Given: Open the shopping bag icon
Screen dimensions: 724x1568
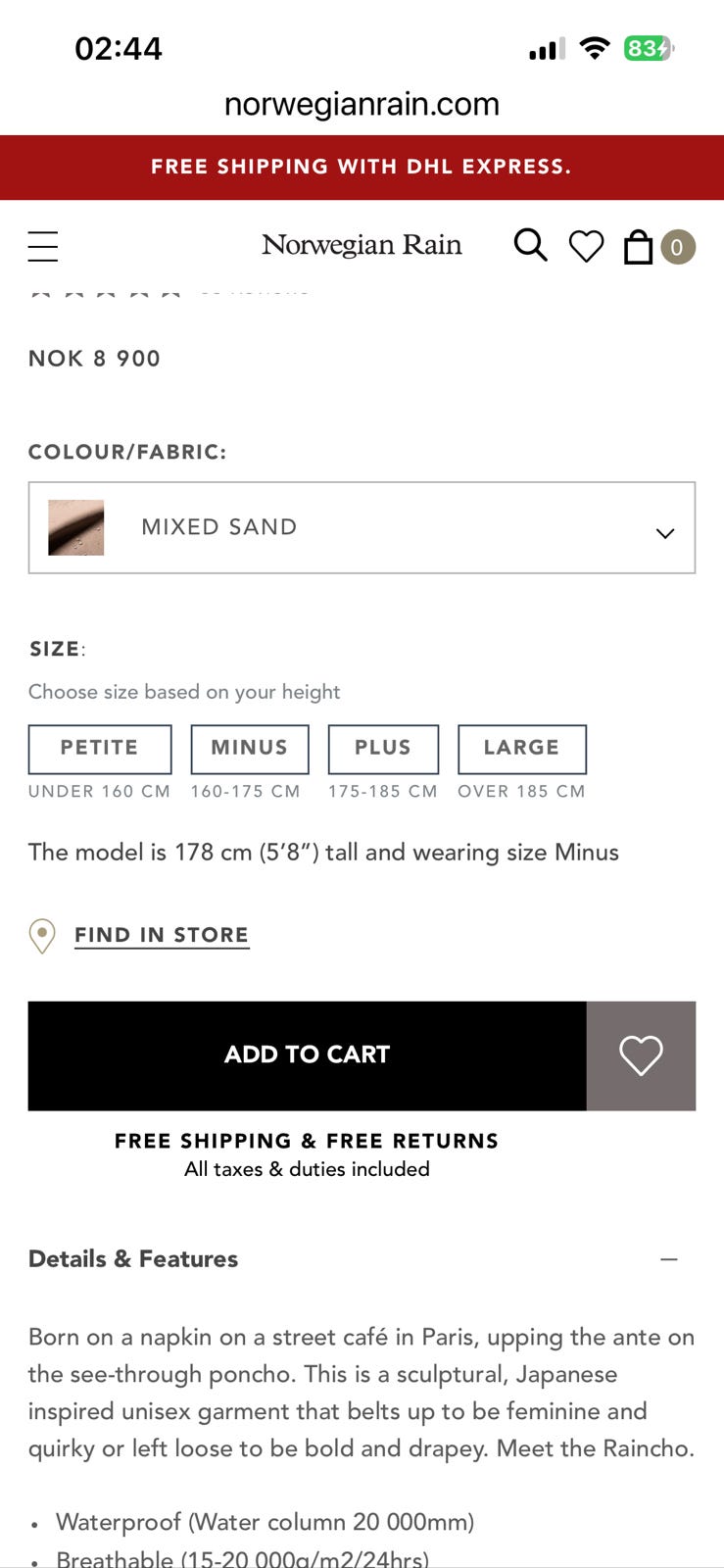Looking at the screenshot, I should [638, 246].
